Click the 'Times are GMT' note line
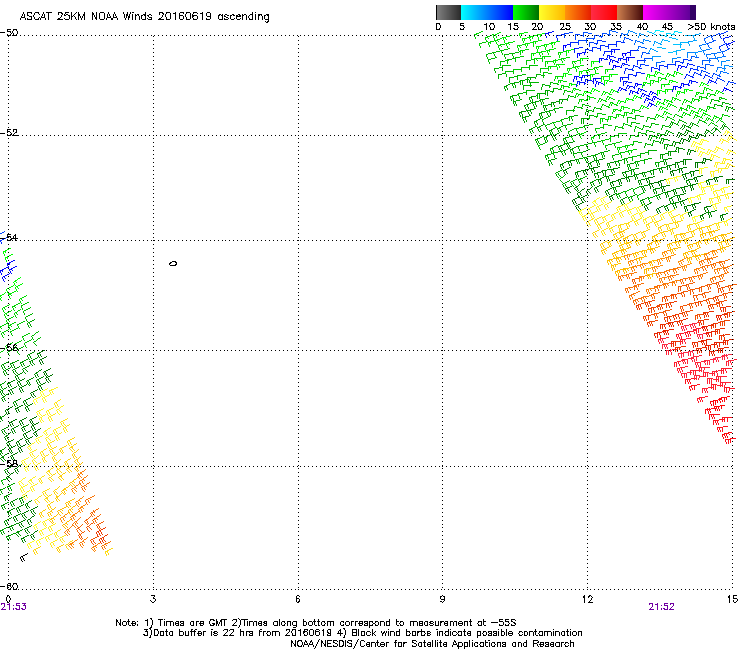 click(x=316, y=623)
